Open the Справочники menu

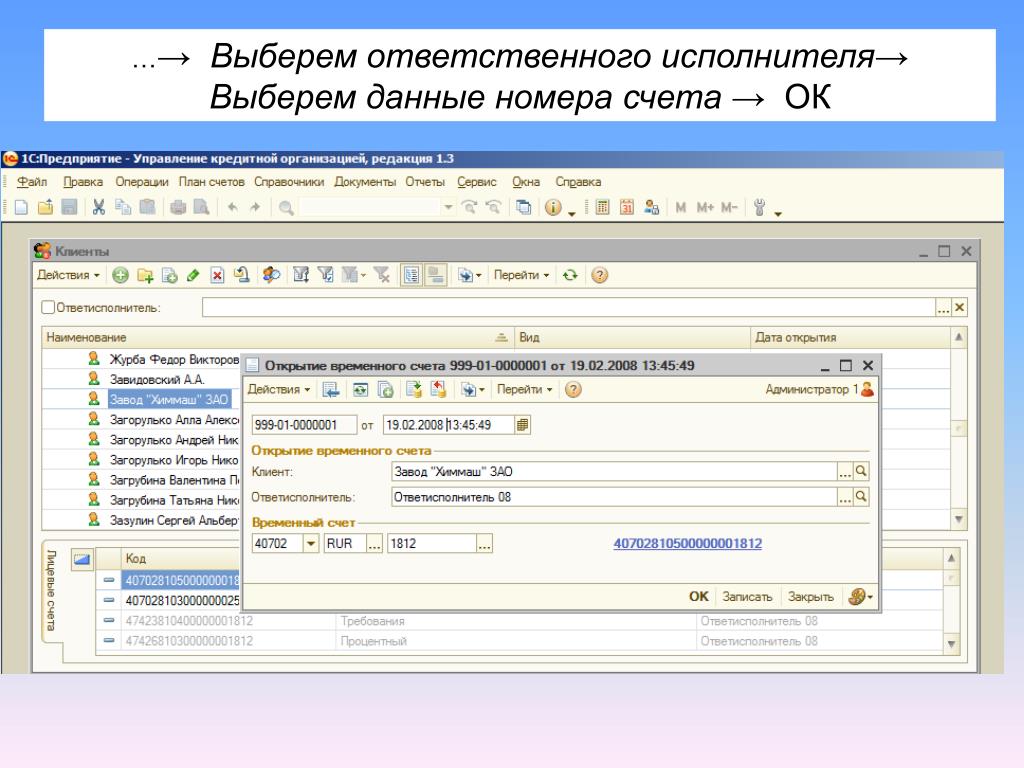click(289, 182)
